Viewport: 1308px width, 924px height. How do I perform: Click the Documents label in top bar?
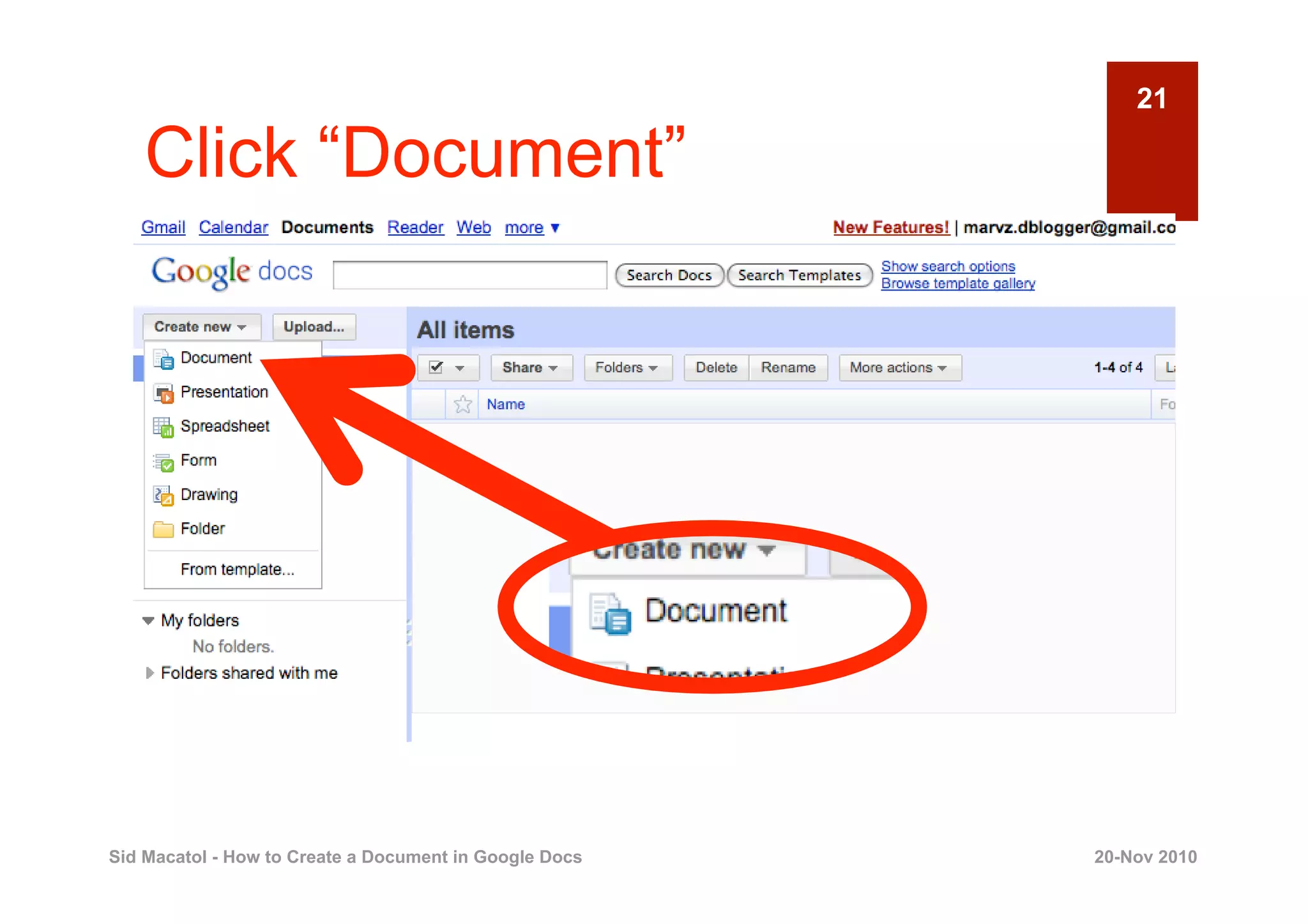[x=328, y=227]
